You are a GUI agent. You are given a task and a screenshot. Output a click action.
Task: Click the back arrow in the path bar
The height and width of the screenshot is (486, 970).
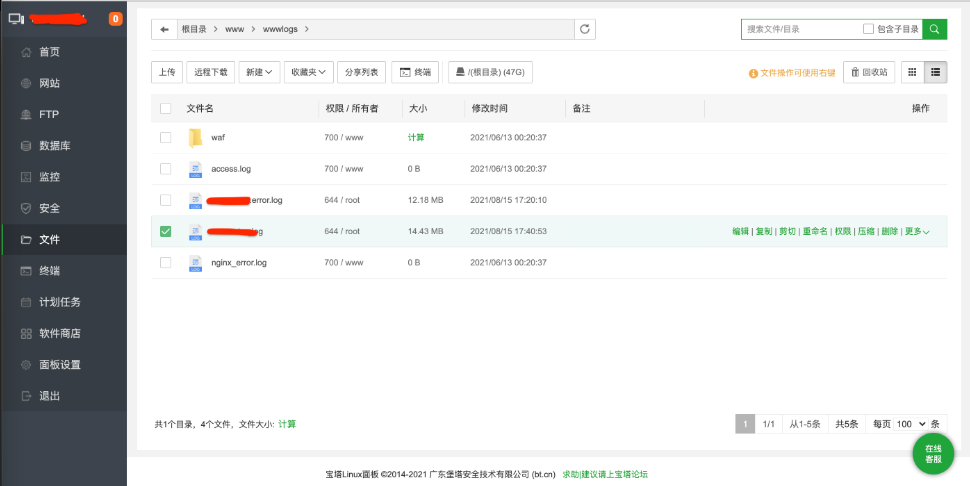(x=164, y=29)
